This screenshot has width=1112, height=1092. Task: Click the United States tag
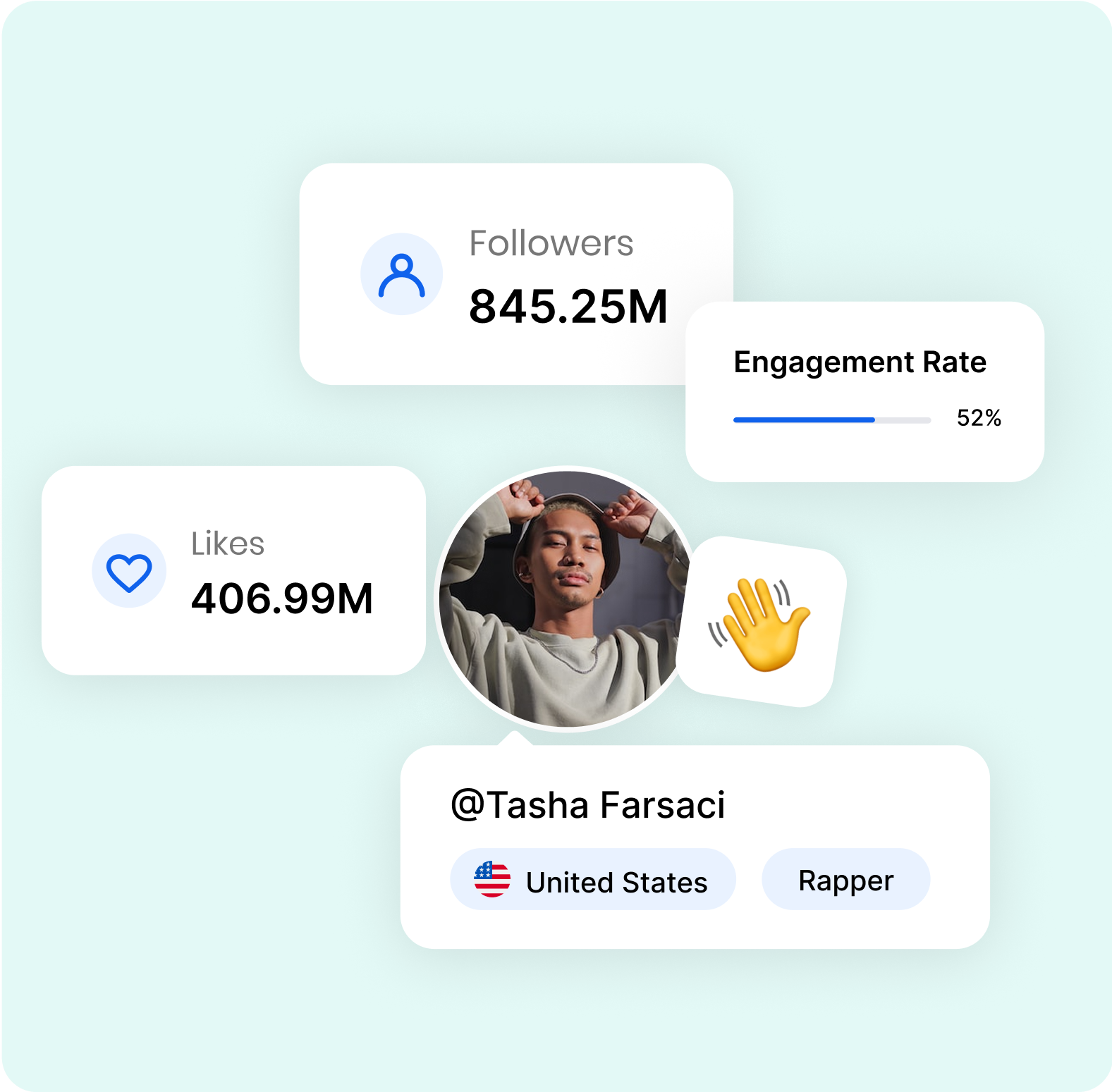pos(593,880)
